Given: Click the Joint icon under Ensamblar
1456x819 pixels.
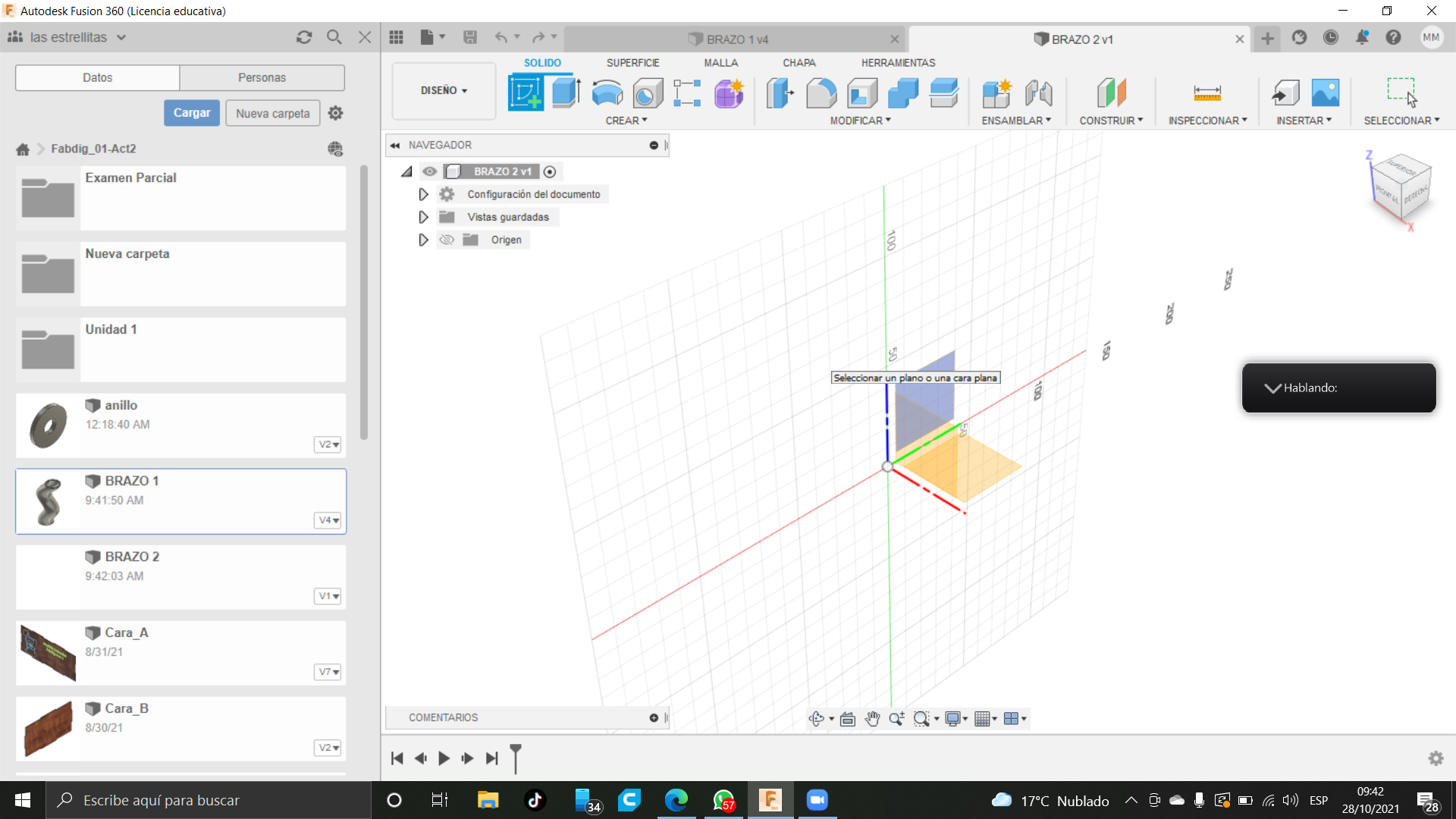Looking at the screenshot, I should [x=1038, y=93].
